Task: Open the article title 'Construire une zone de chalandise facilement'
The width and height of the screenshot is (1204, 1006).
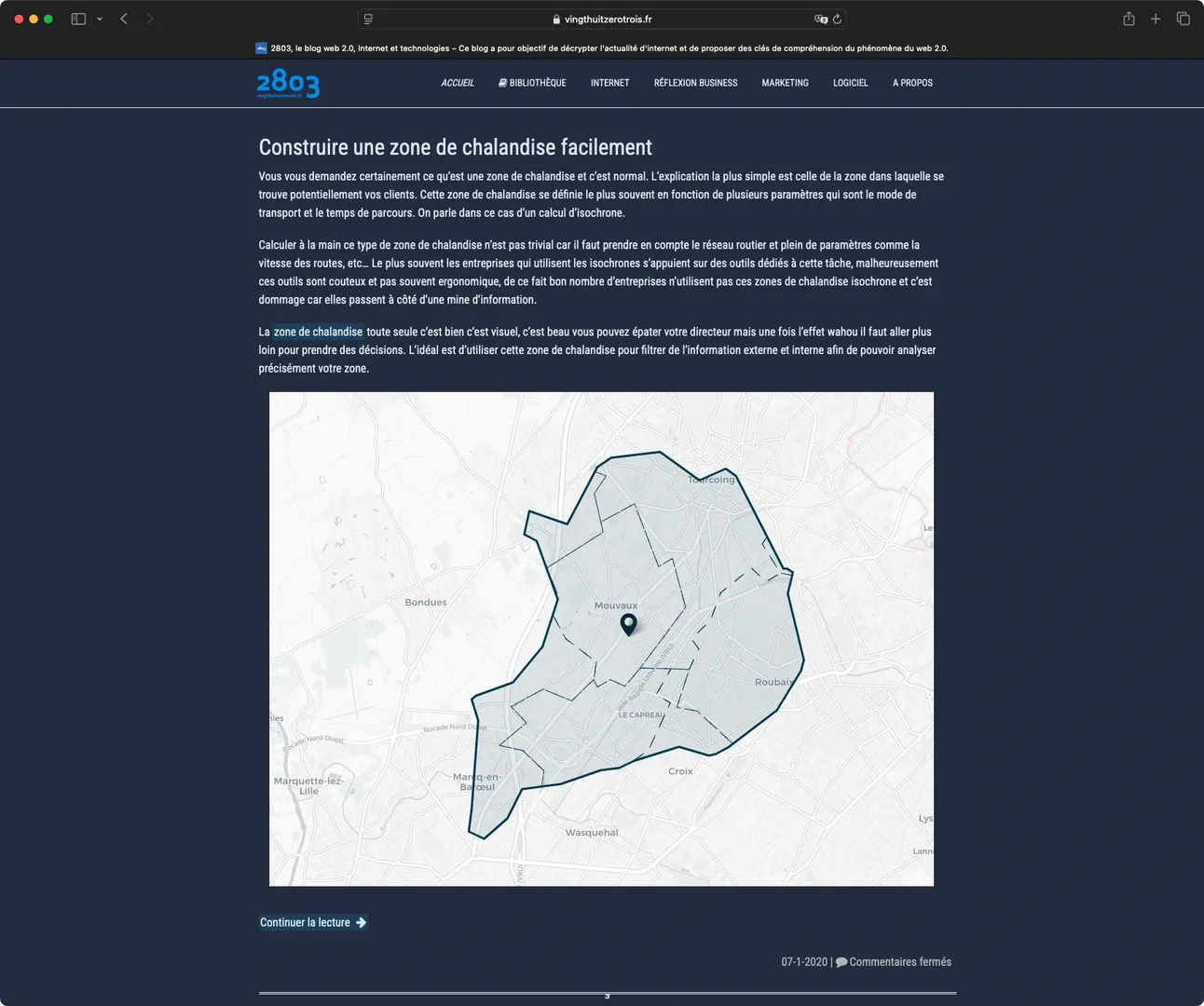Action: pos(455,147)
